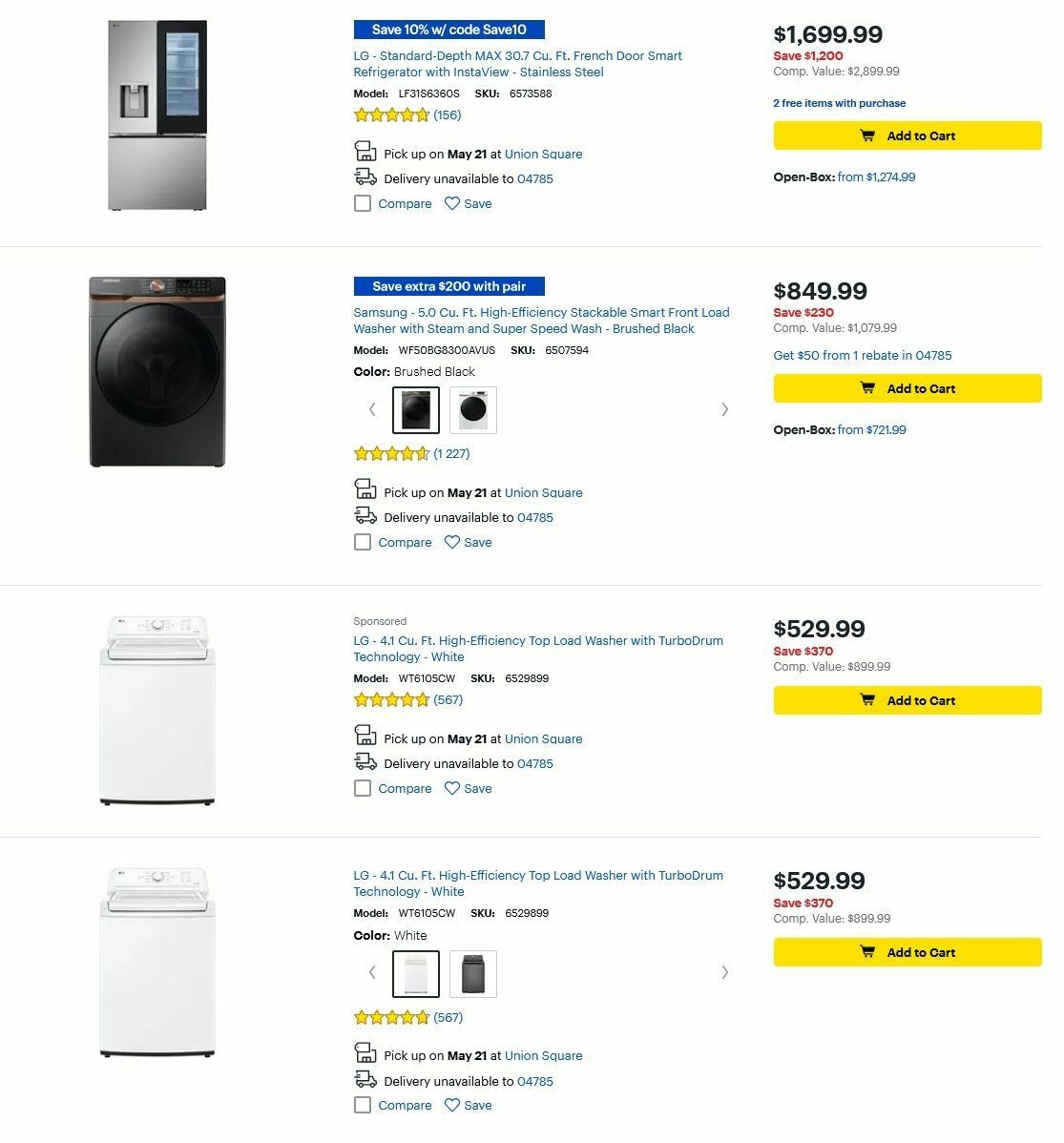Click the right carousel arrow for Samsung washer colors

(725, 409)
